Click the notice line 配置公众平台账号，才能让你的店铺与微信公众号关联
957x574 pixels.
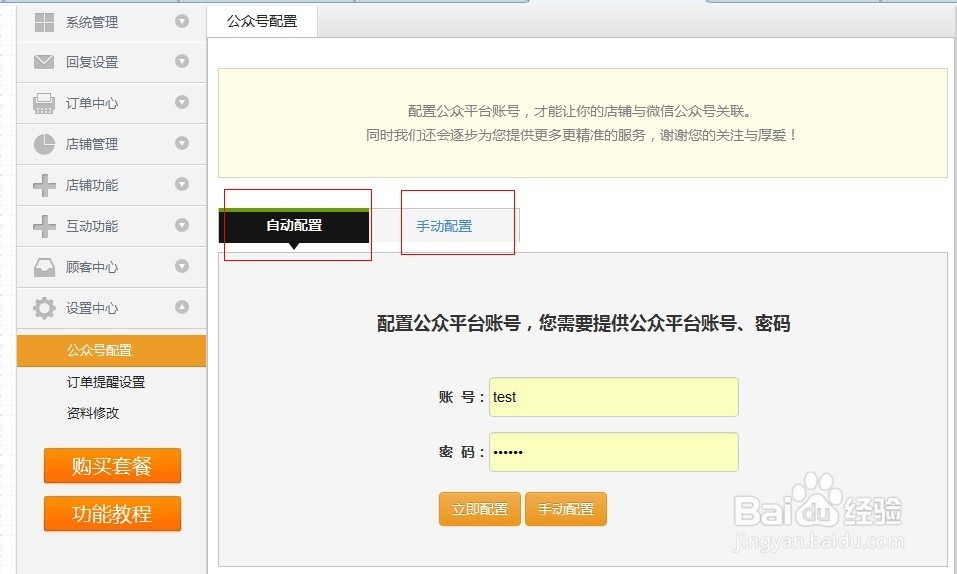[x=579, y=111]
